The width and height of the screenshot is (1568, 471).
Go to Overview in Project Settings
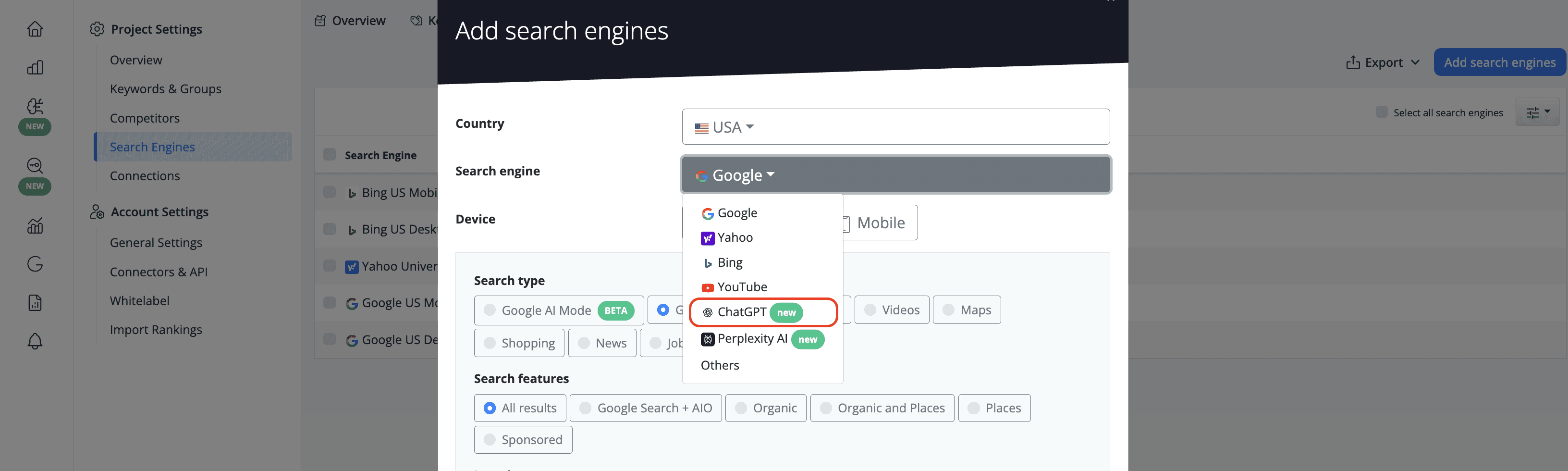136,60
